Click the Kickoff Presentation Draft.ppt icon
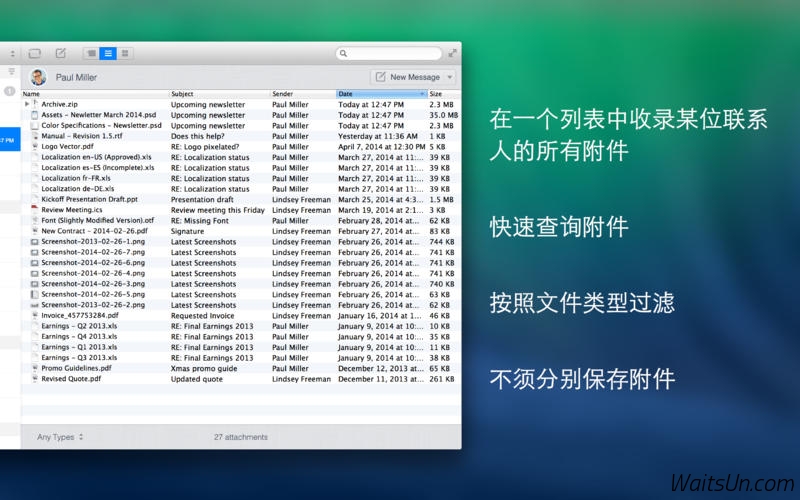800x500 pixels. [x=35, y=199]
